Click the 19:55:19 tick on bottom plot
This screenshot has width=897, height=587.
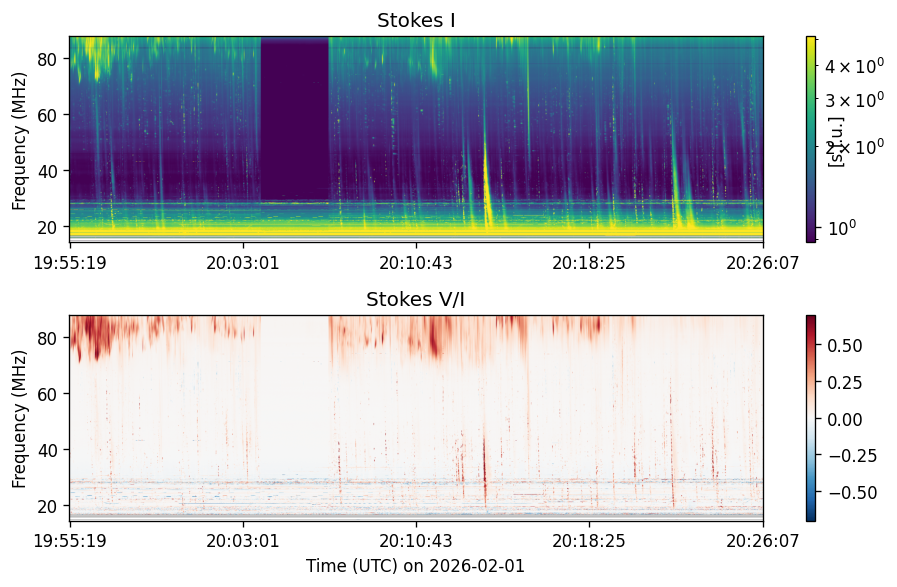(70, 541)
